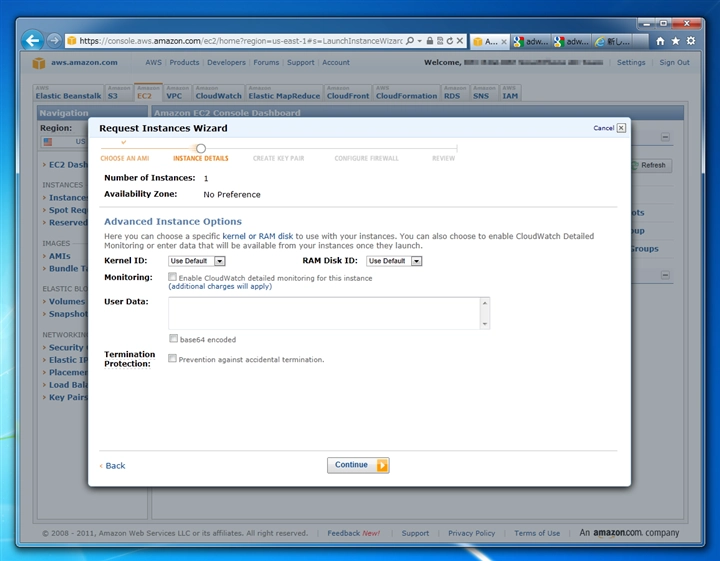Screen dimensions: 720x561
Task: Click the Cancel link in wizard header
Action: pos(603,128)
